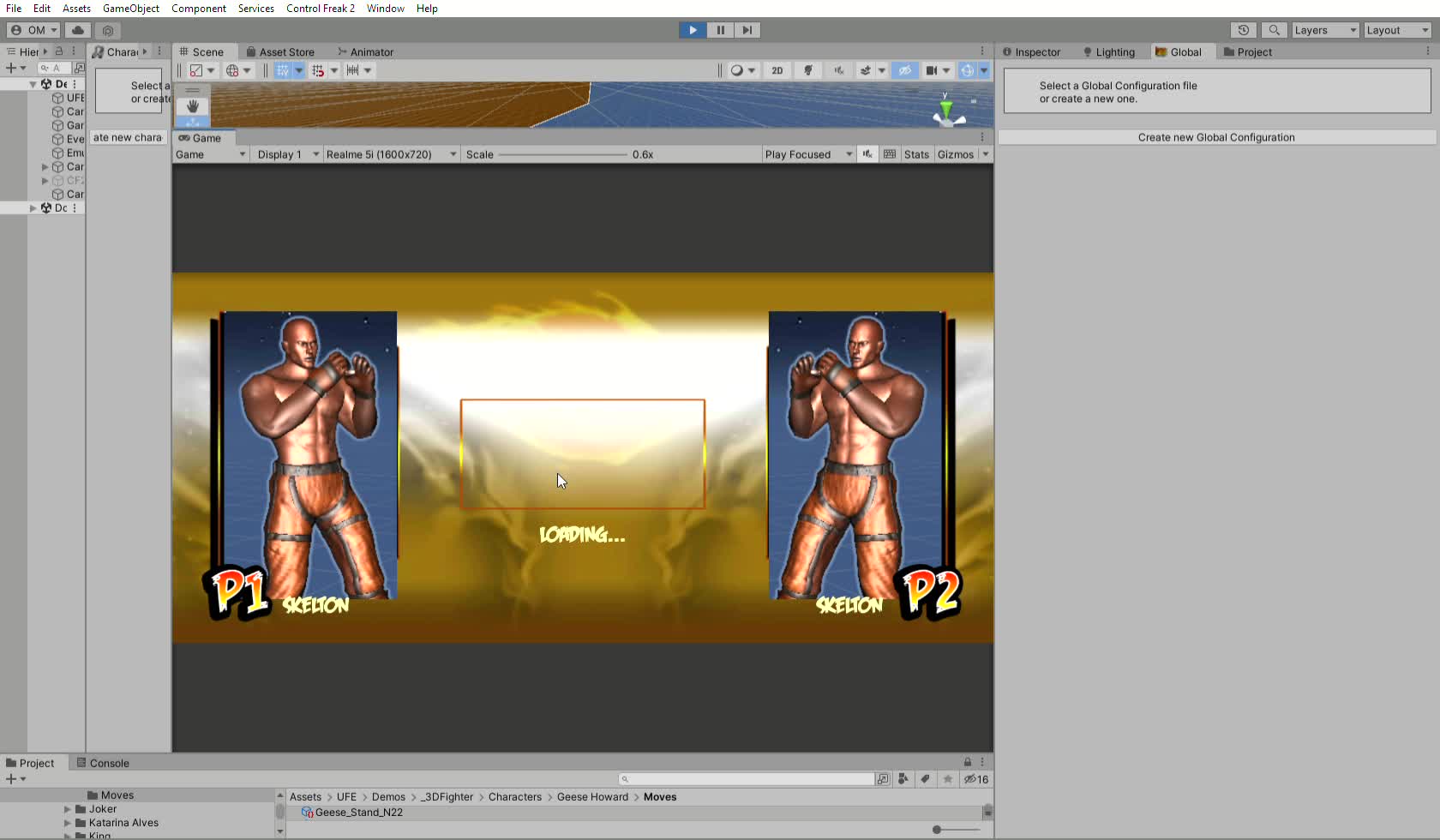This screenshot has height=840, width=1440.
Task: Open the Play Focused dropdown
Action: pyautogui.click(x=808, y=155)
